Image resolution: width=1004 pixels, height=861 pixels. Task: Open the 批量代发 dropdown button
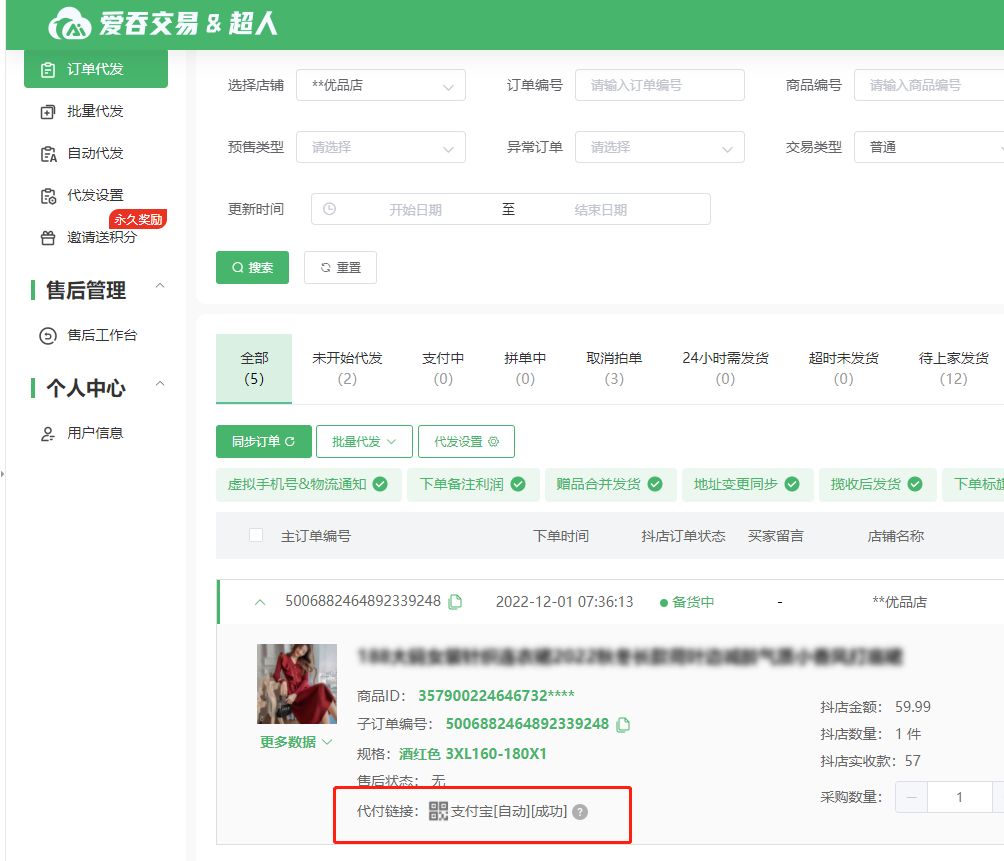pyautogui.click(x=364, y=442)
